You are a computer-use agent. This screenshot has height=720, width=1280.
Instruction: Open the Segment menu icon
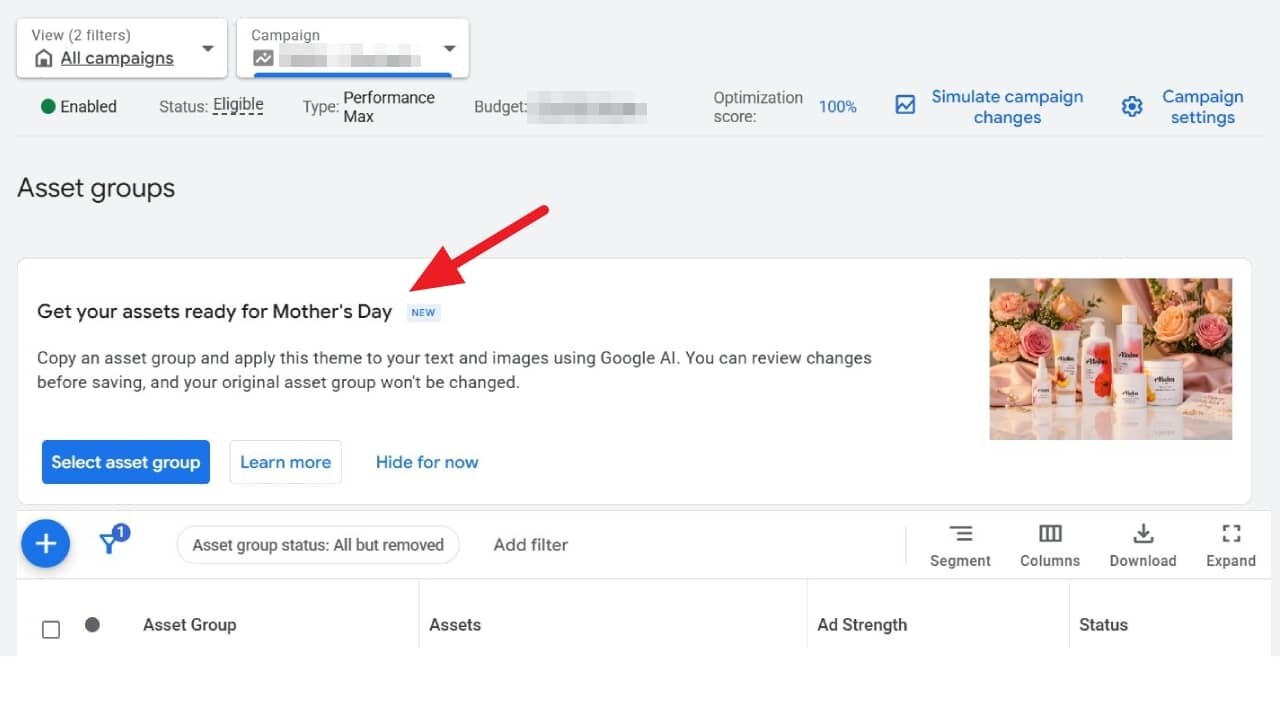click(x=960, y=534)
